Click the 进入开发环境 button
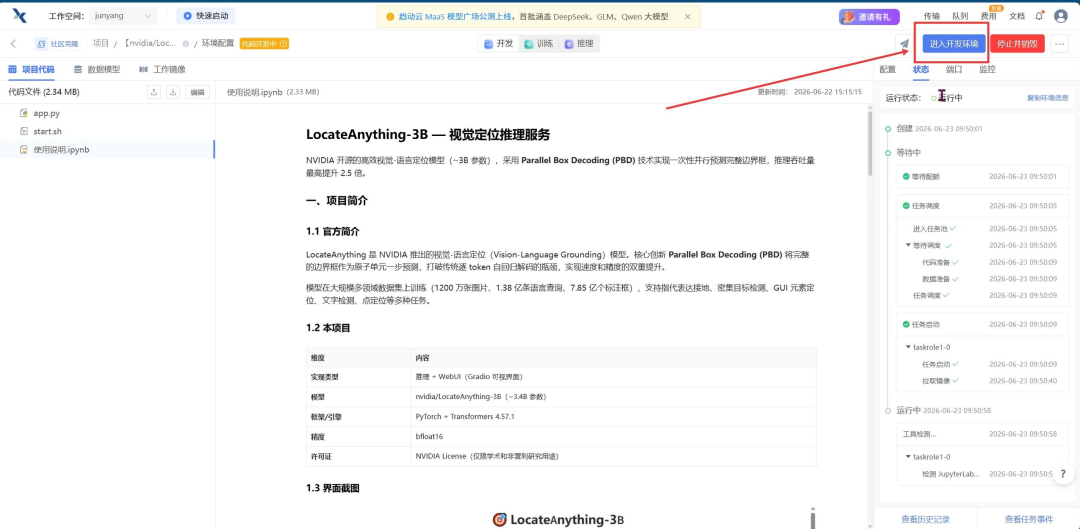 tap(954, 43)
